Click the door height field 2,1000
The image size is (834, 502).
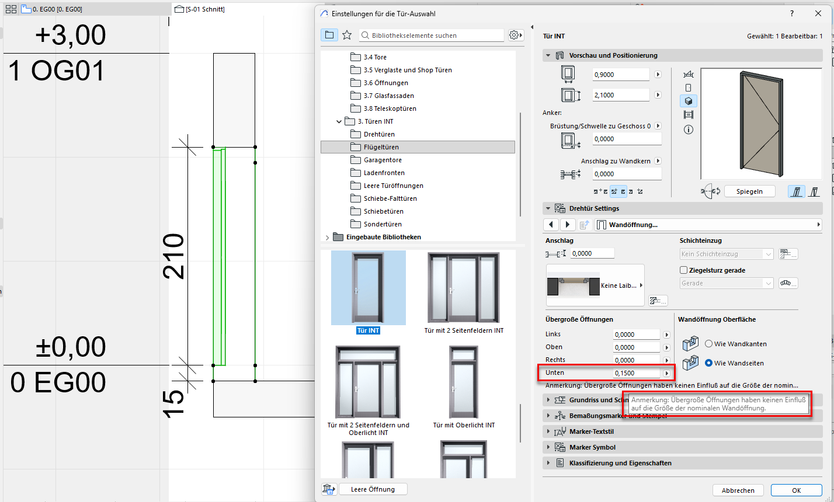pyautogui.click(x=621, y=95)
